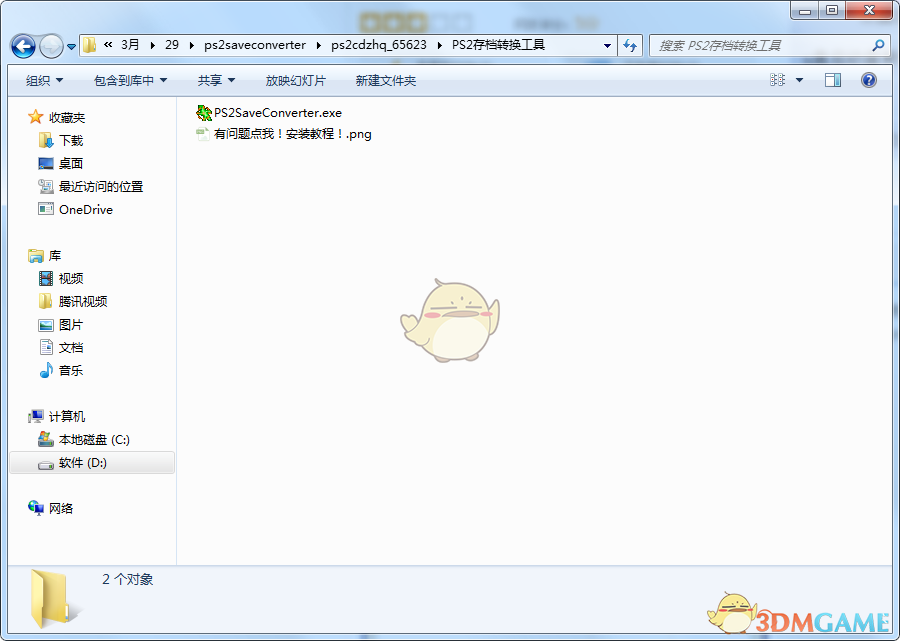Open the 网络 item in the sidebar
Viewport: 900px width, 641px height.
pyautogui.click(x=61, y=508)
